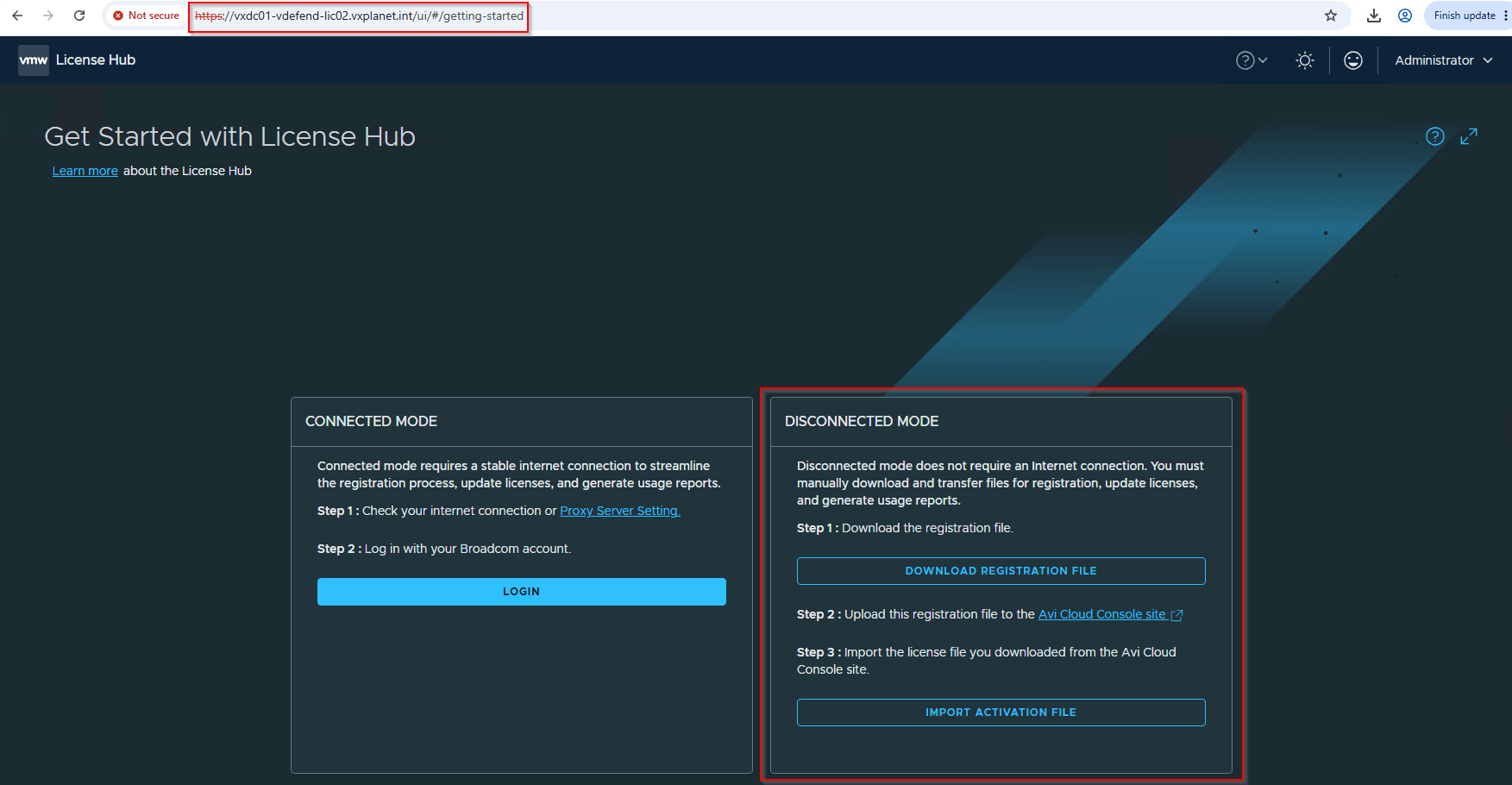
Task: Click the IMPORT ACTIVATION FILE button
Action: (x=1001, y=713)
